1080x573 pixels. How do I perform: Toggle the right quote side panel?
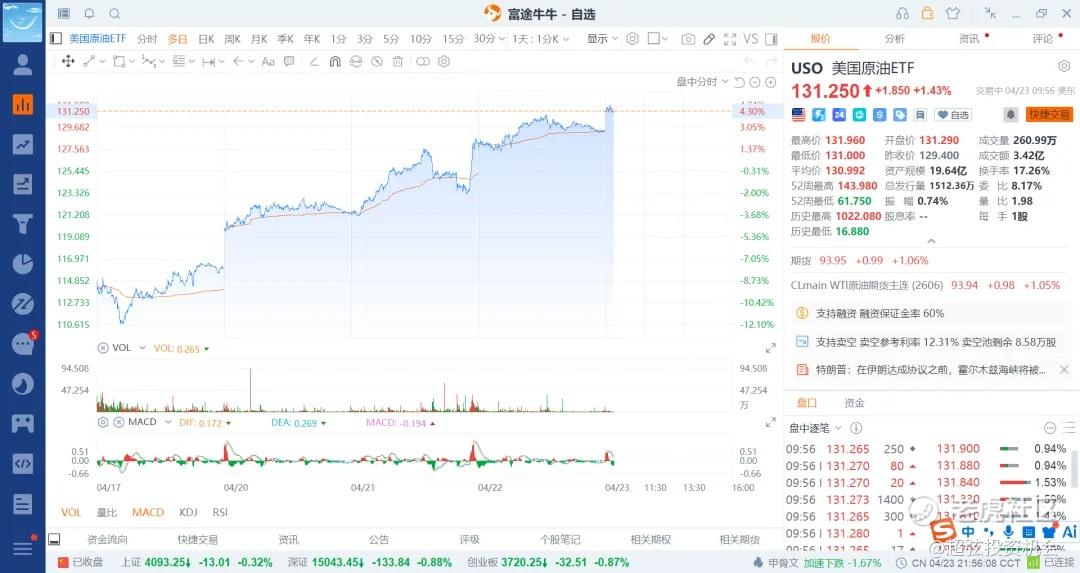[x=771, y=39]
